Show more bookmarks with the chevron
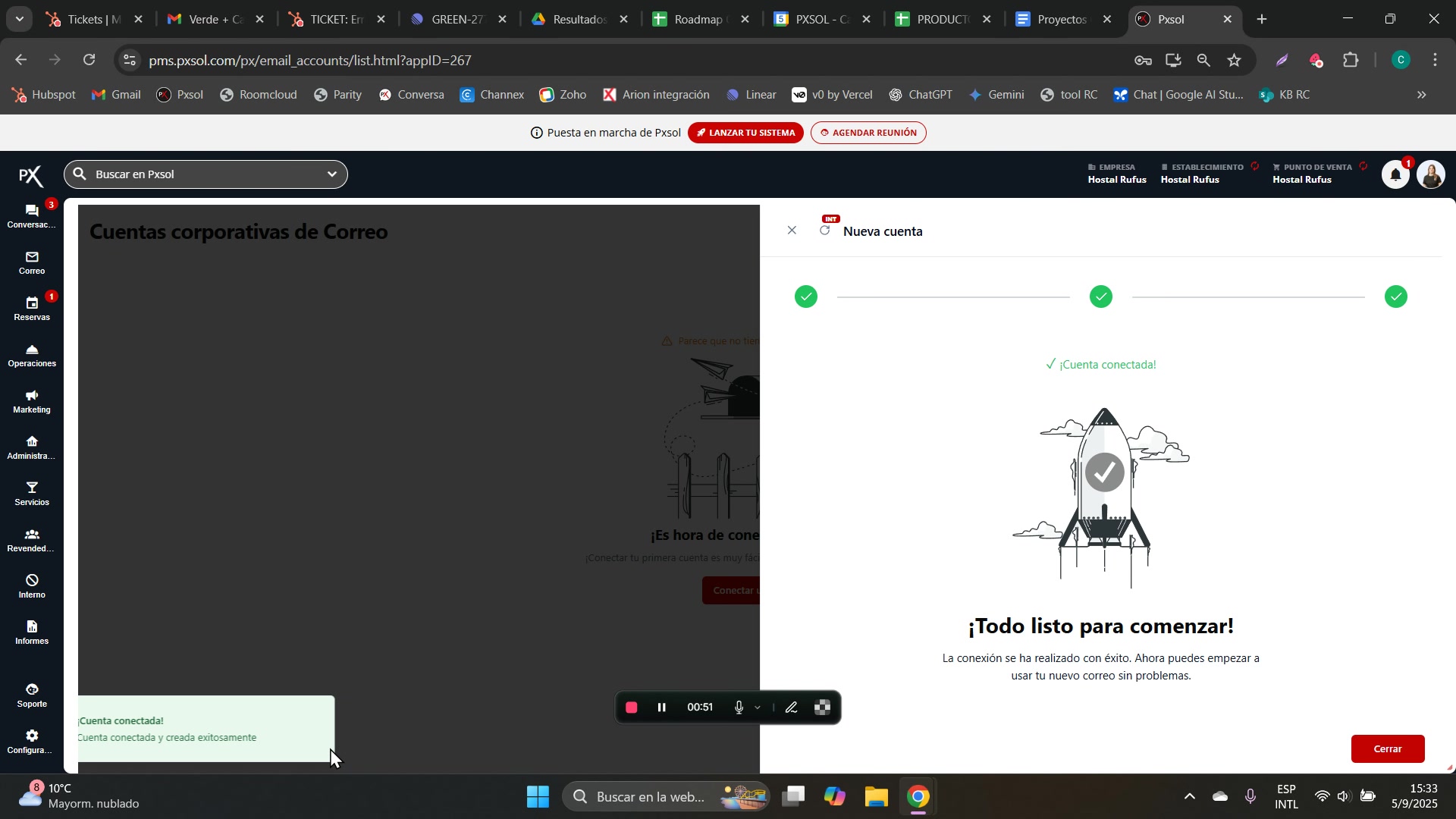 [1422, 95]
